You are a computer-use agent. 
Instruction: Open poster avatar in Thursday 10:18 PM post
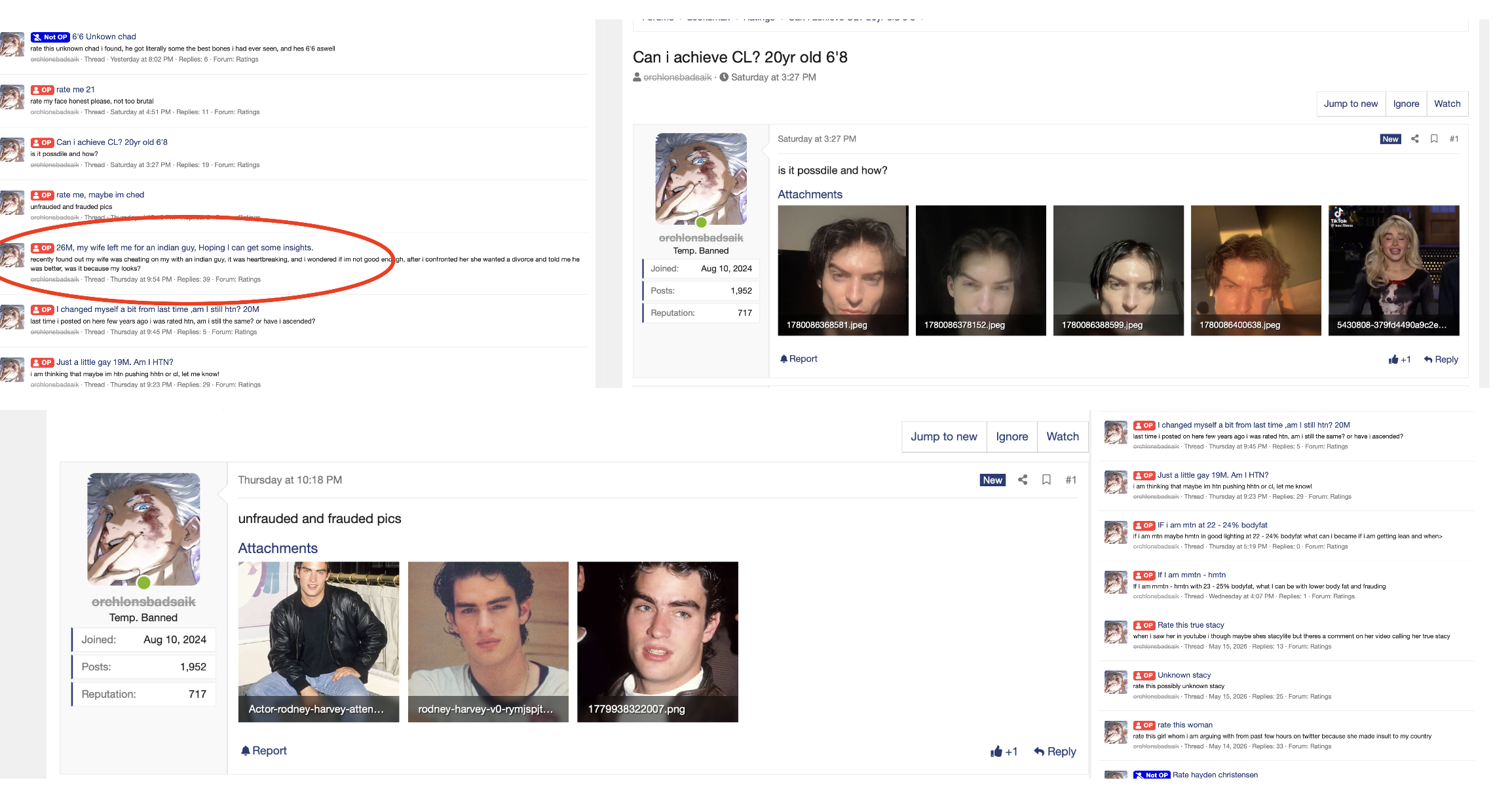tap(143, 529)
